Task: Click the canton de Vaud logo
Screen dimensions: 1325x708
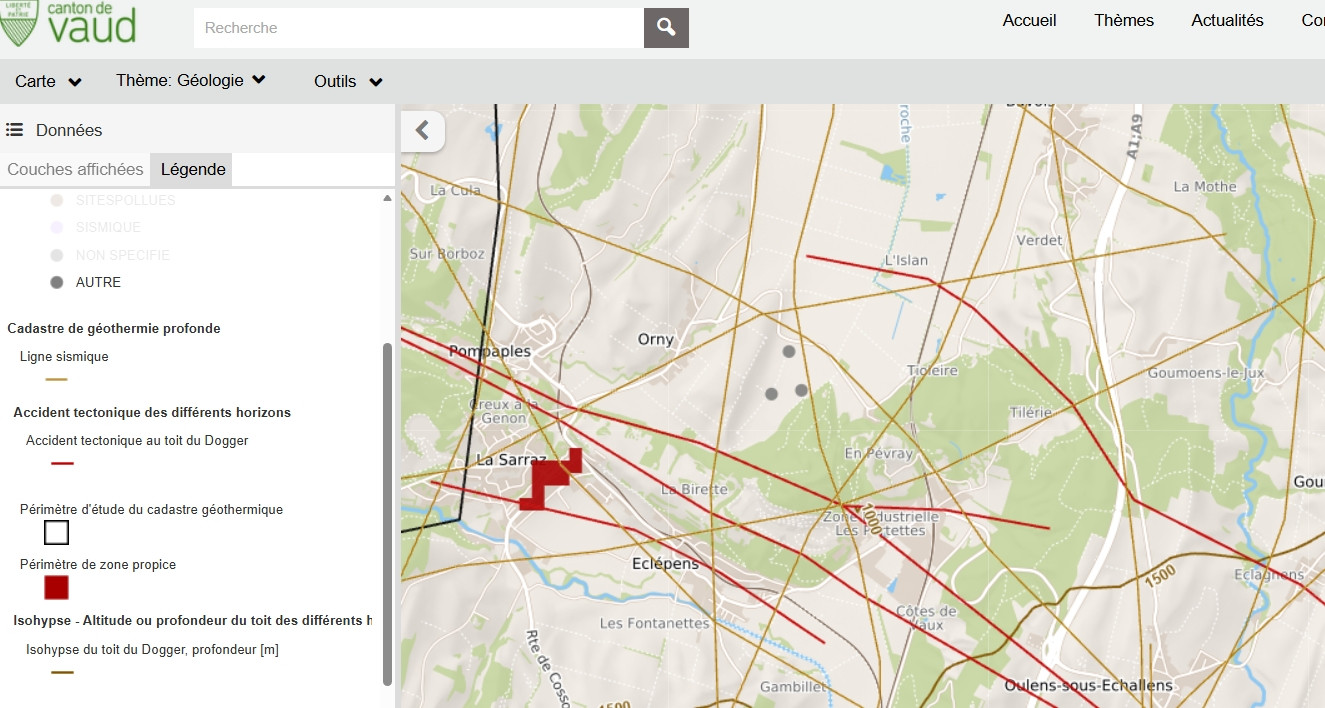Action: click(x=70, y=24)
